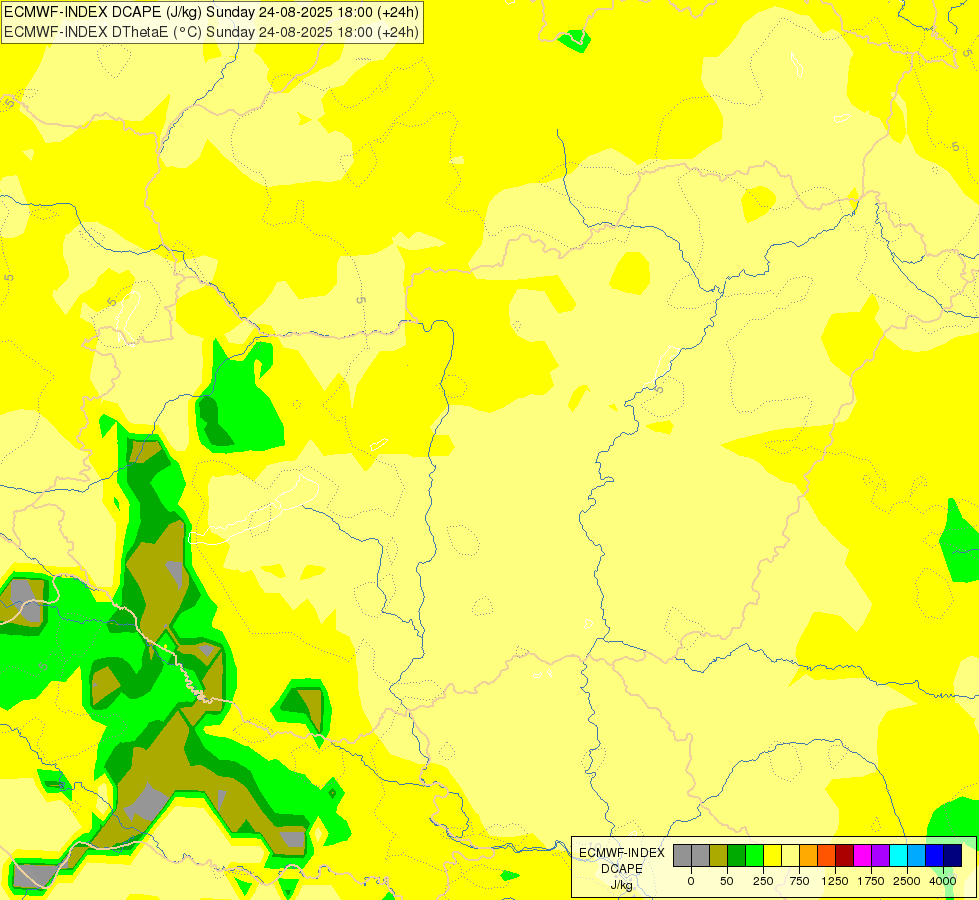Click the legend unit J/kg

pyautogui.click(x=622, y=885)
